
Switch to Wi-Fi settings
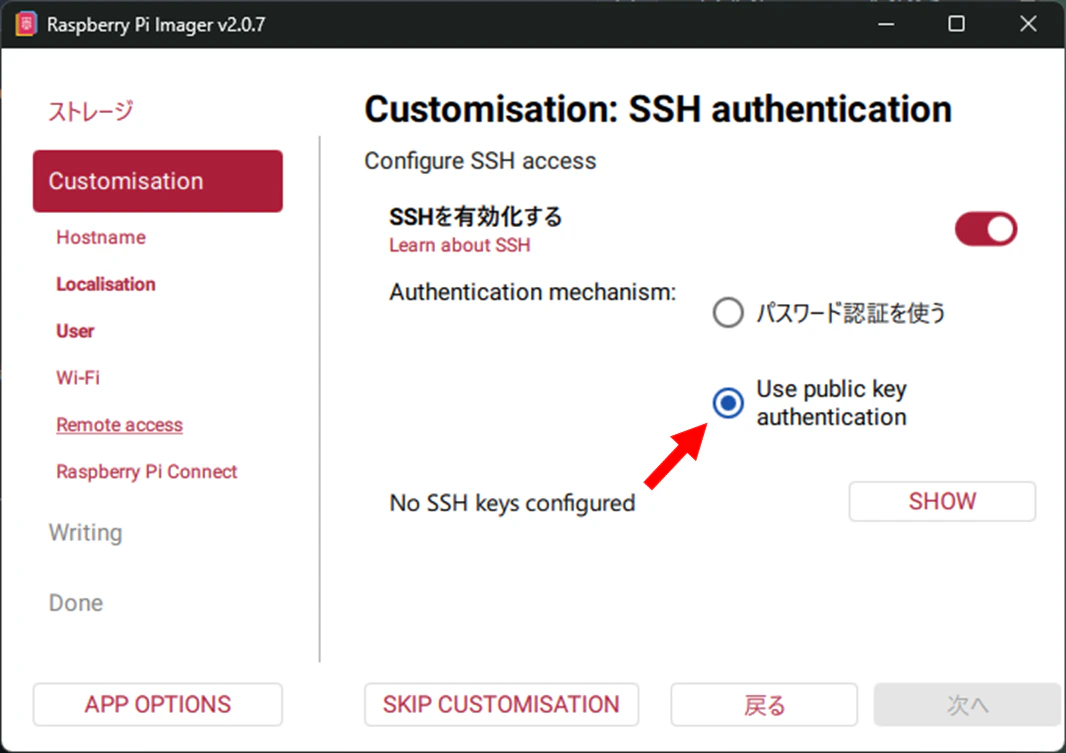pyautogui.click(x=78, y=377)
